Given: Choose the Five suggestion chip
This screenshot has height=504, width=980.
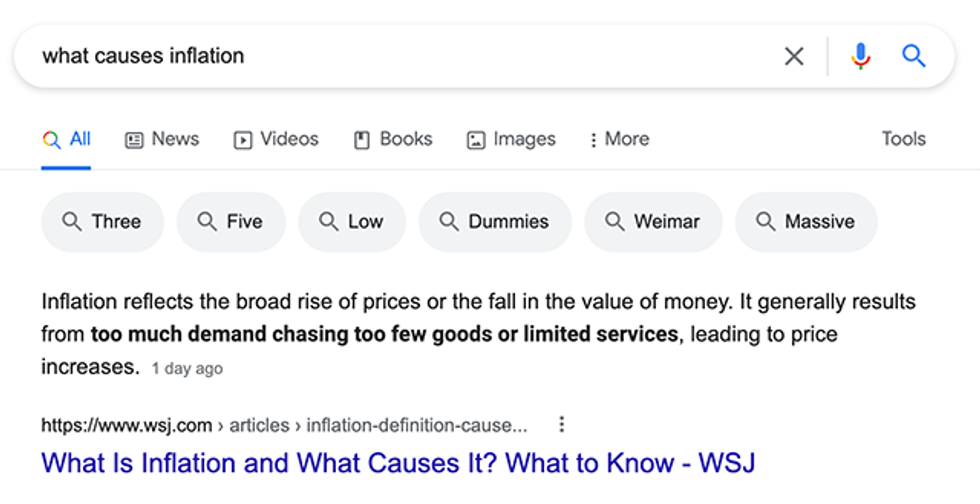Looking at the screenshot, I should 231,222.
